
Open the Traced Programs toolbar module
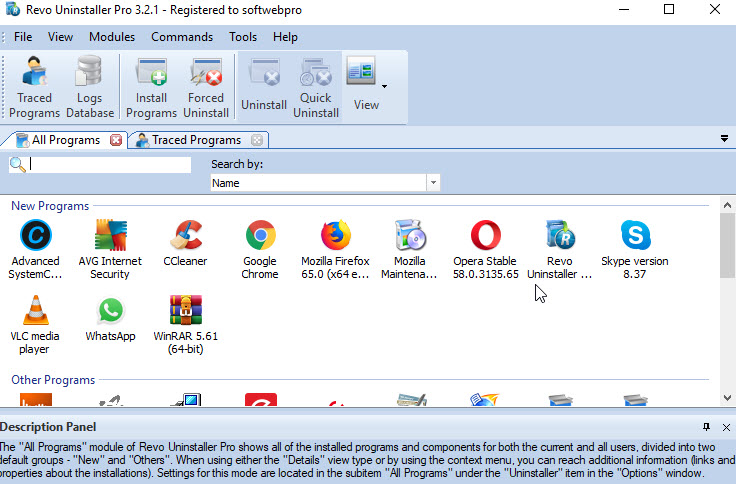point(34,87)
